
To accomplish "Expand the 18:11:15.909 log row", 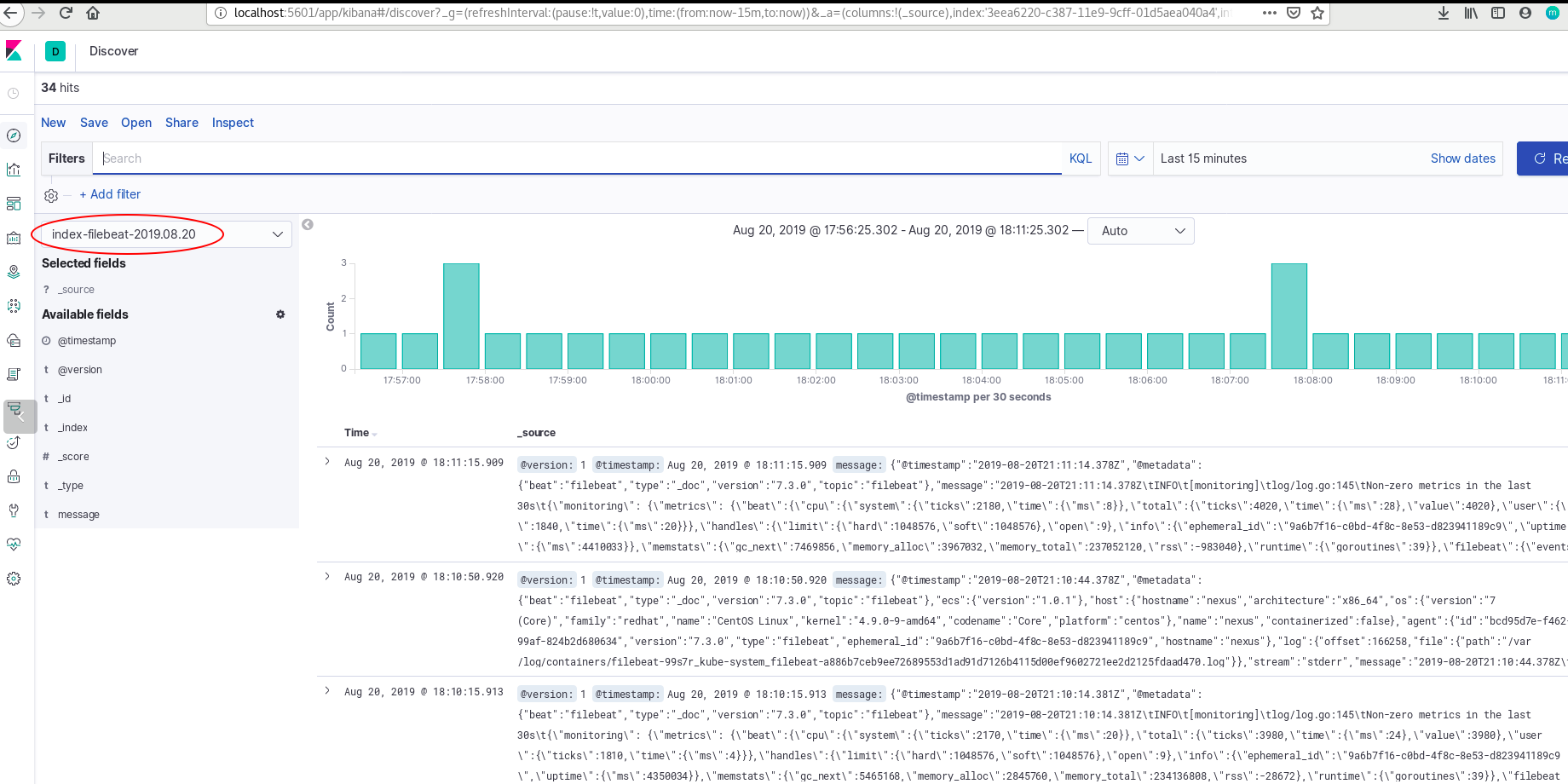I will [327, 462].
